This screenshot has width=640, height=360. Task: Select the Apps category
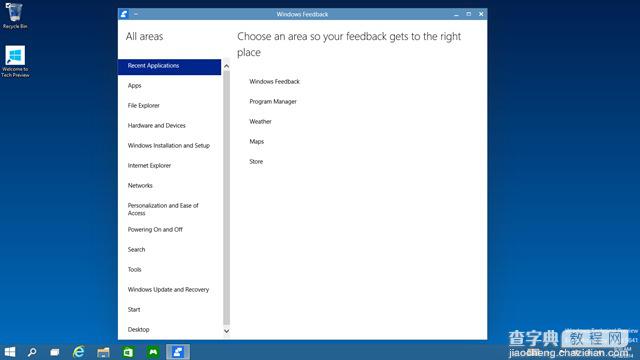pyautogui.click(x=134, y=86)
